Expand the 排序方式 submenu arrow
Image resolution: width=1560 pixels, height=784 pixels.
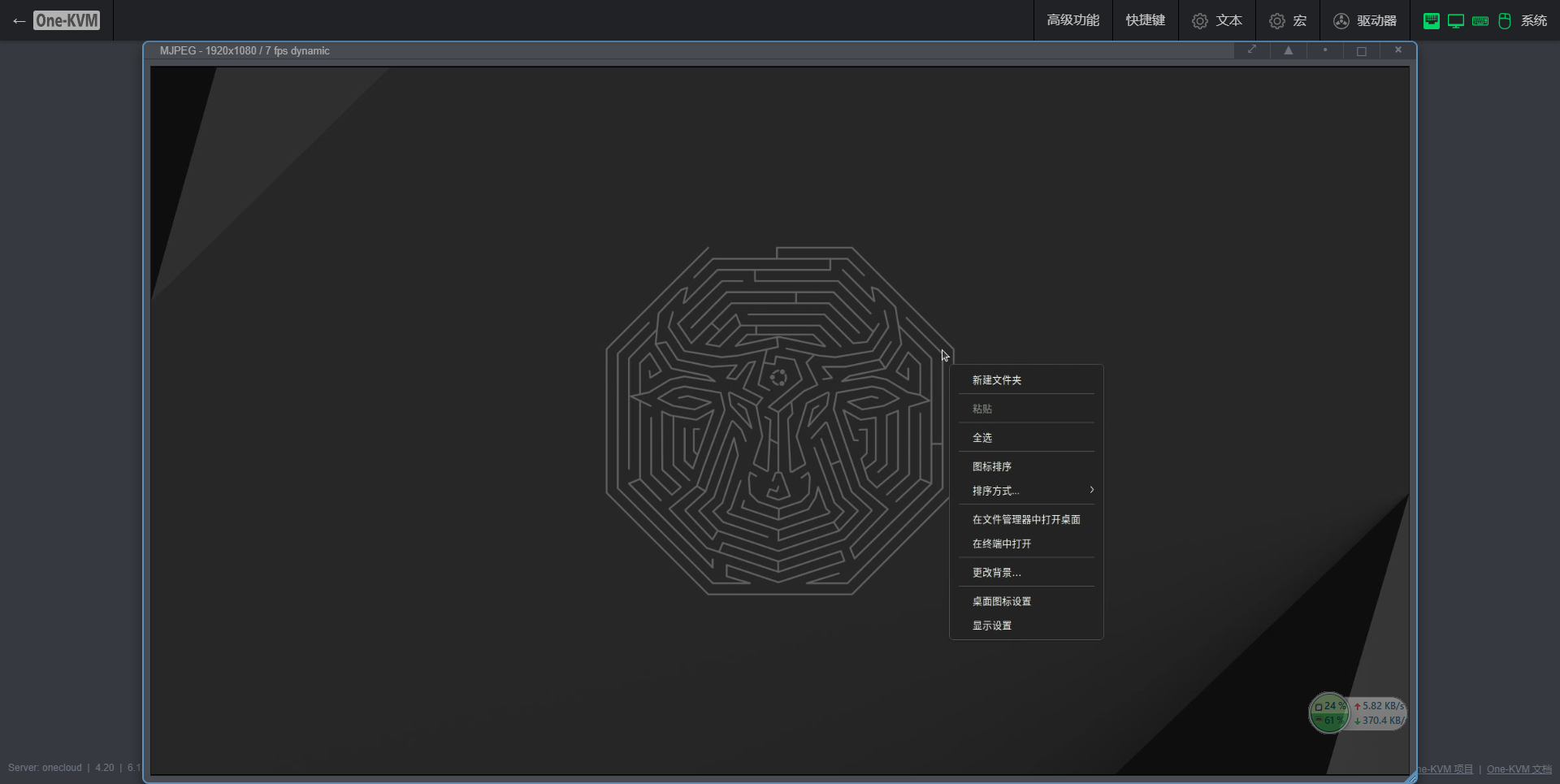tap(1092, 490)
